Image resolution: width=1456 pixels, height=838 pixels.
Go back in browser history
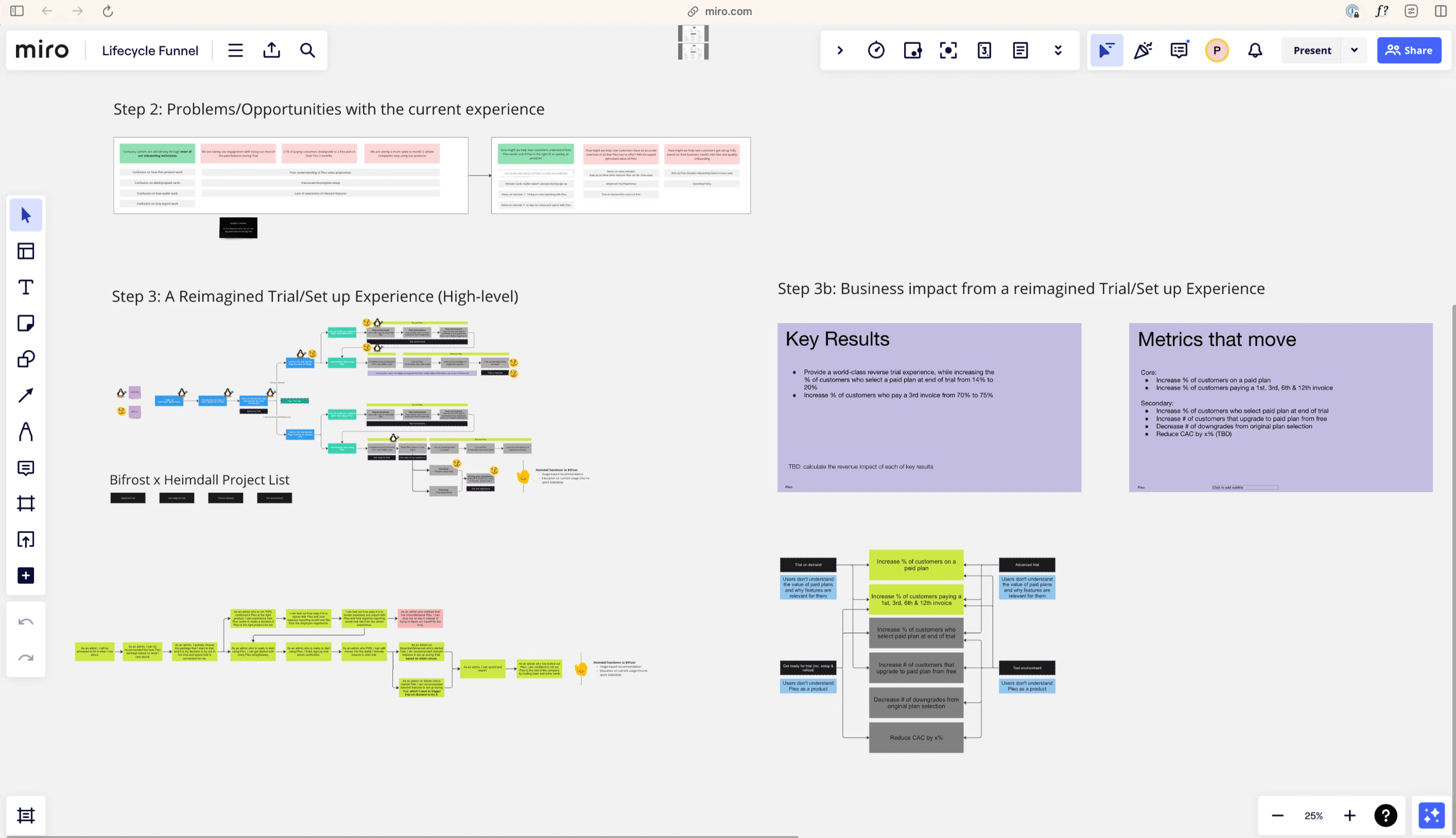coord(47,11)
